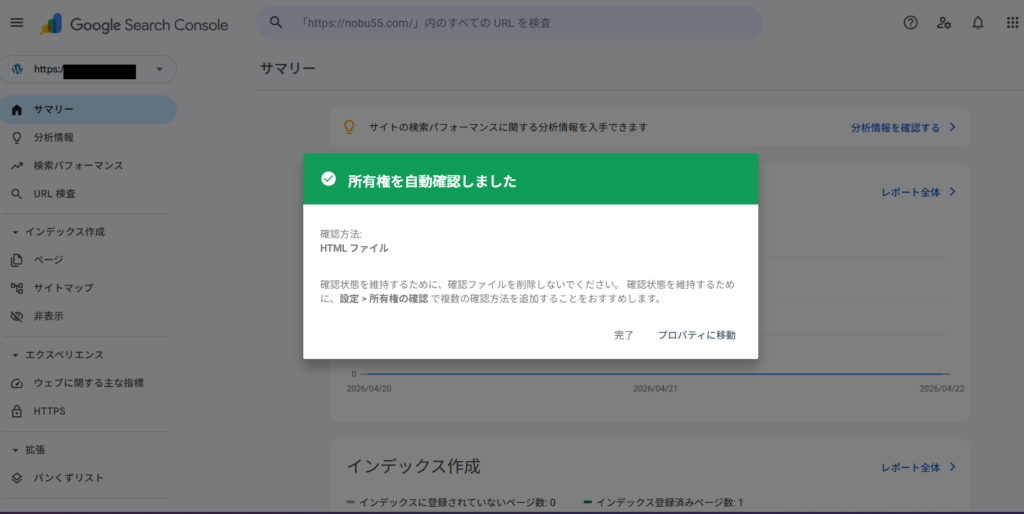Click the Google Search Console logo
The height and width of the screenshot is (514, 1024).
(133, 24)
